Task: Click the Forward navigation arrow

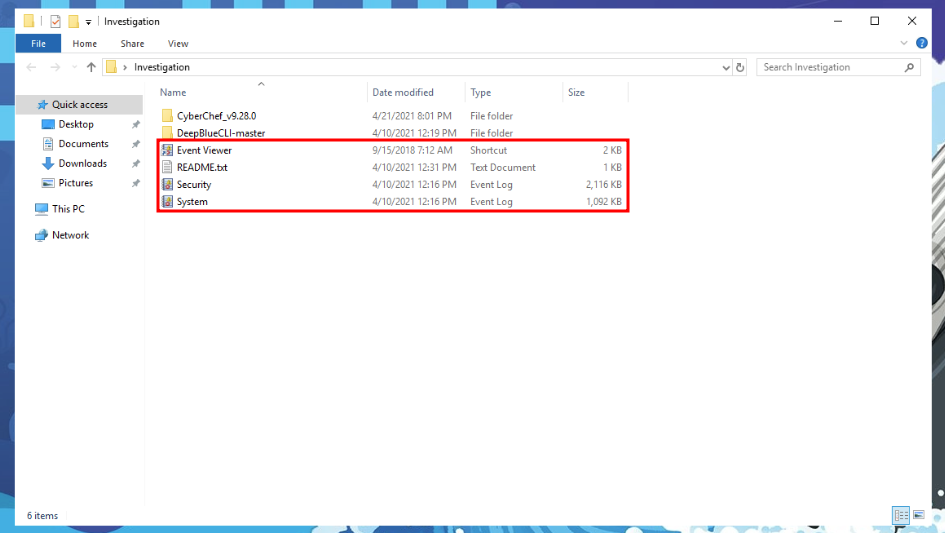Action: 55,67
